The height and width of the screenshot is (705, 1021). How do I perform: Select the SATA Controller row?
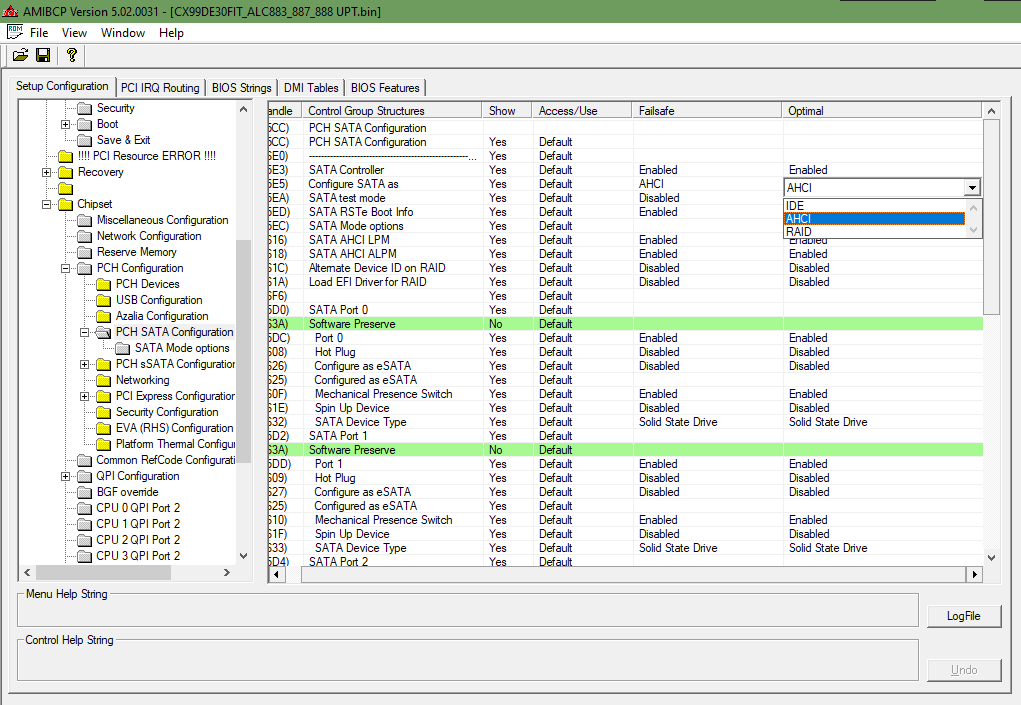coord(625,170)
